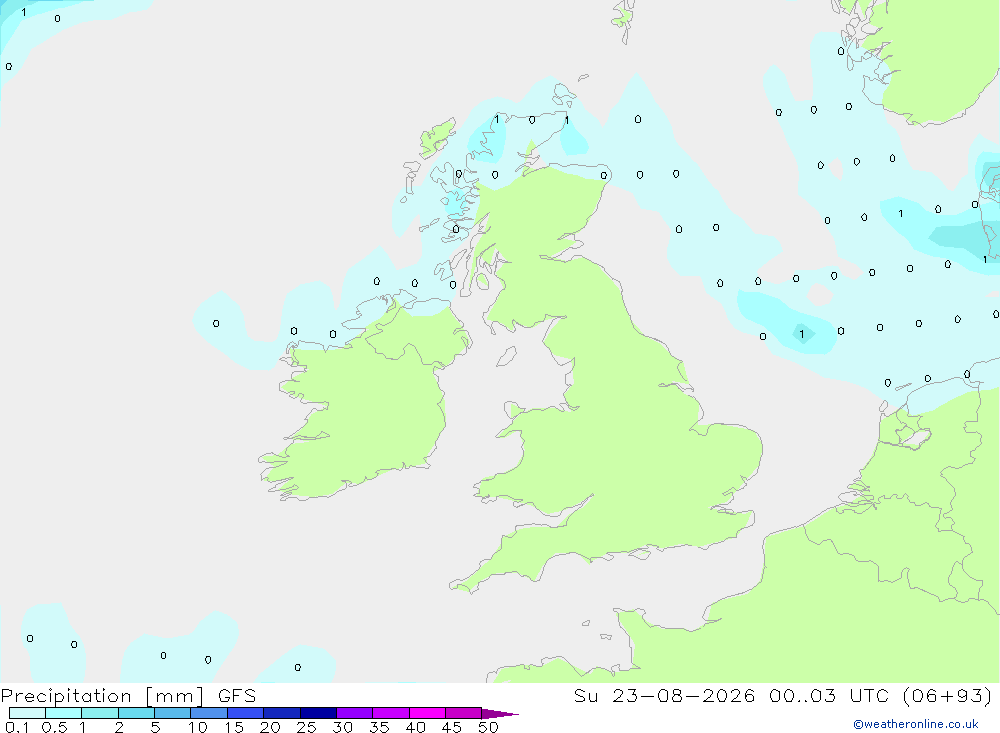Click the "25" legend scale label

point(306,727)
